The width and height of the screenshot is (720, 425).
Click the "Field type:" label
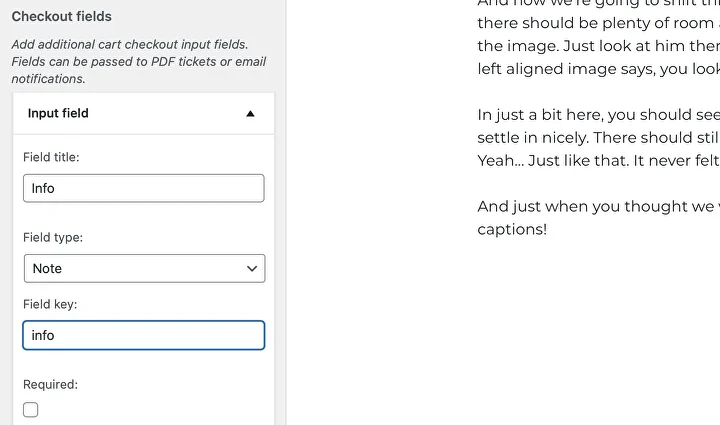53,238
